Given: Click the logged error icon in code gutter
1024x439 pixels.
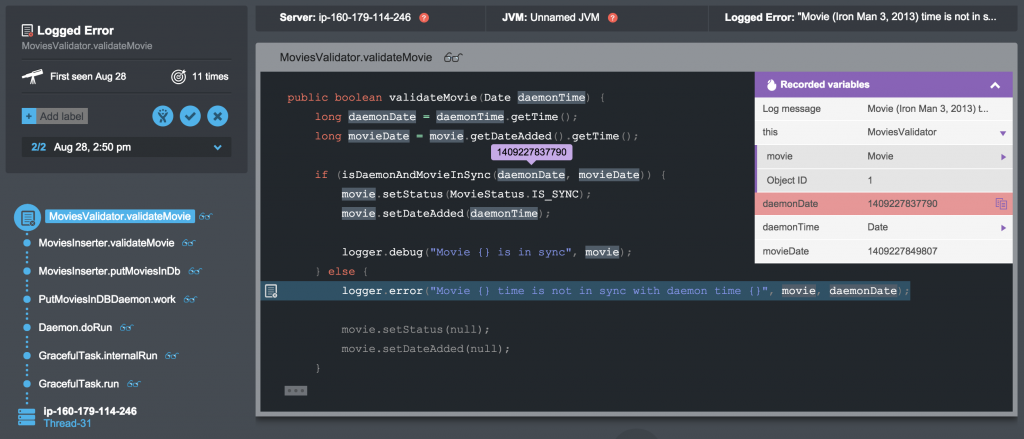Looking at the screenshot, I should 271,291.
